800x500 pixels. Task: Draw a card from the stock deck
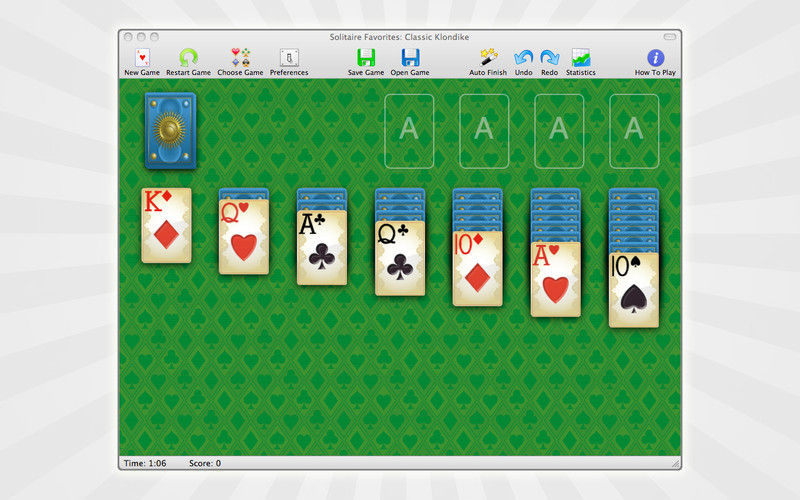(x=170, y=131)
